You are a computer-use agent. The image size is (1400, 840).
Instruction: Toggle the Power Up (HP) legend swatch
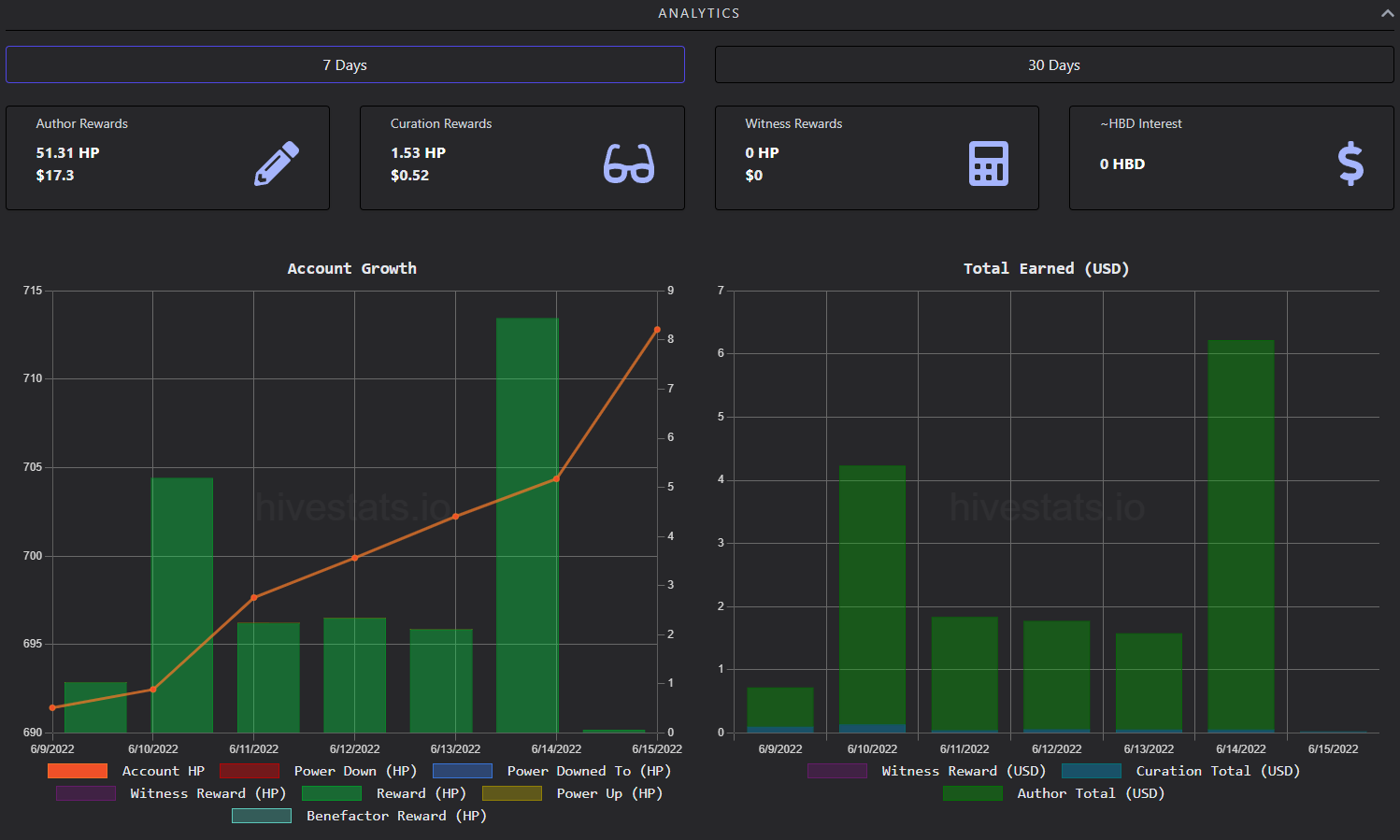tap(512, 793)
